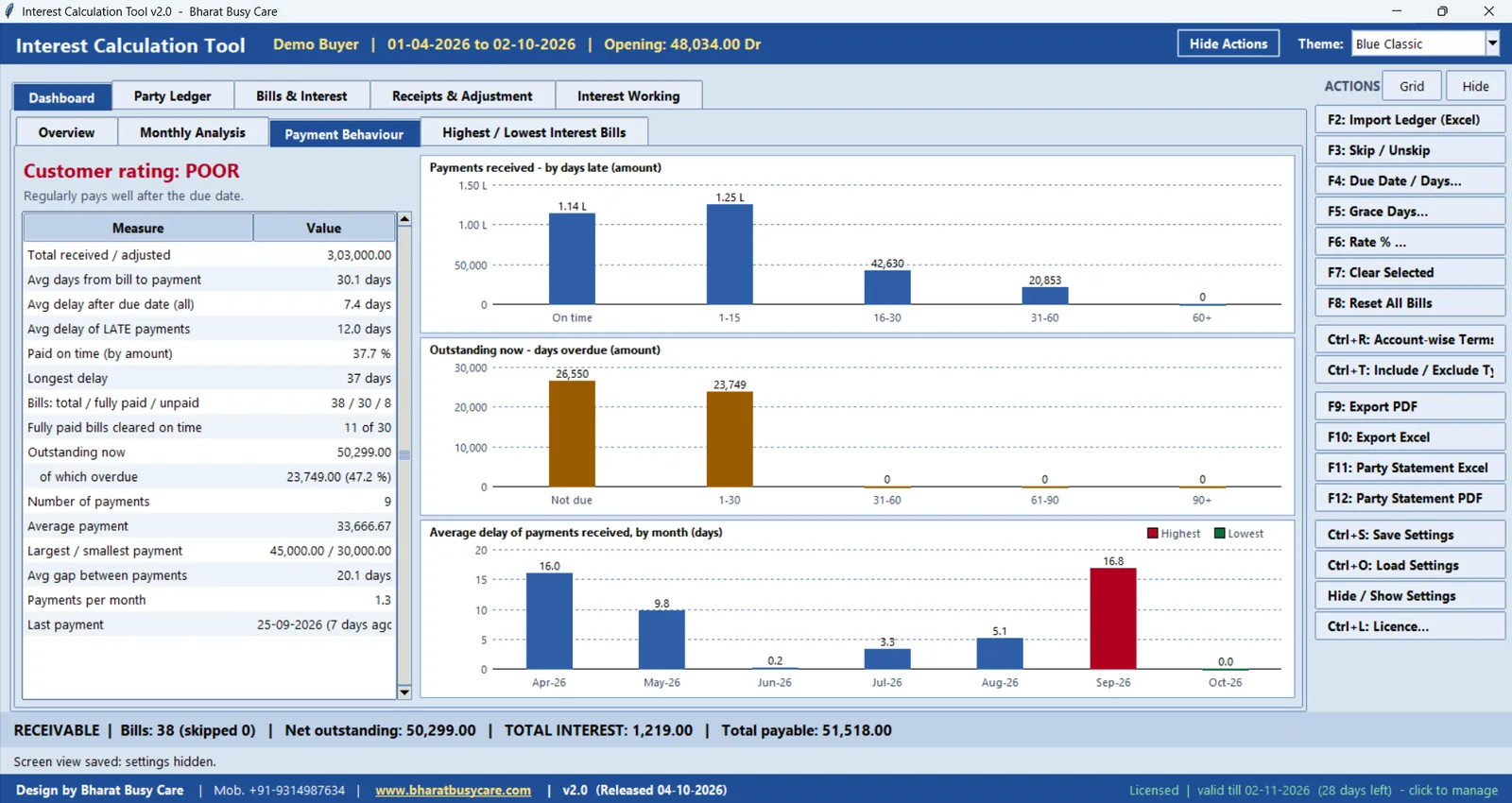Click the Hide Actions button
1512x803 pixels.
[1228, 43]
